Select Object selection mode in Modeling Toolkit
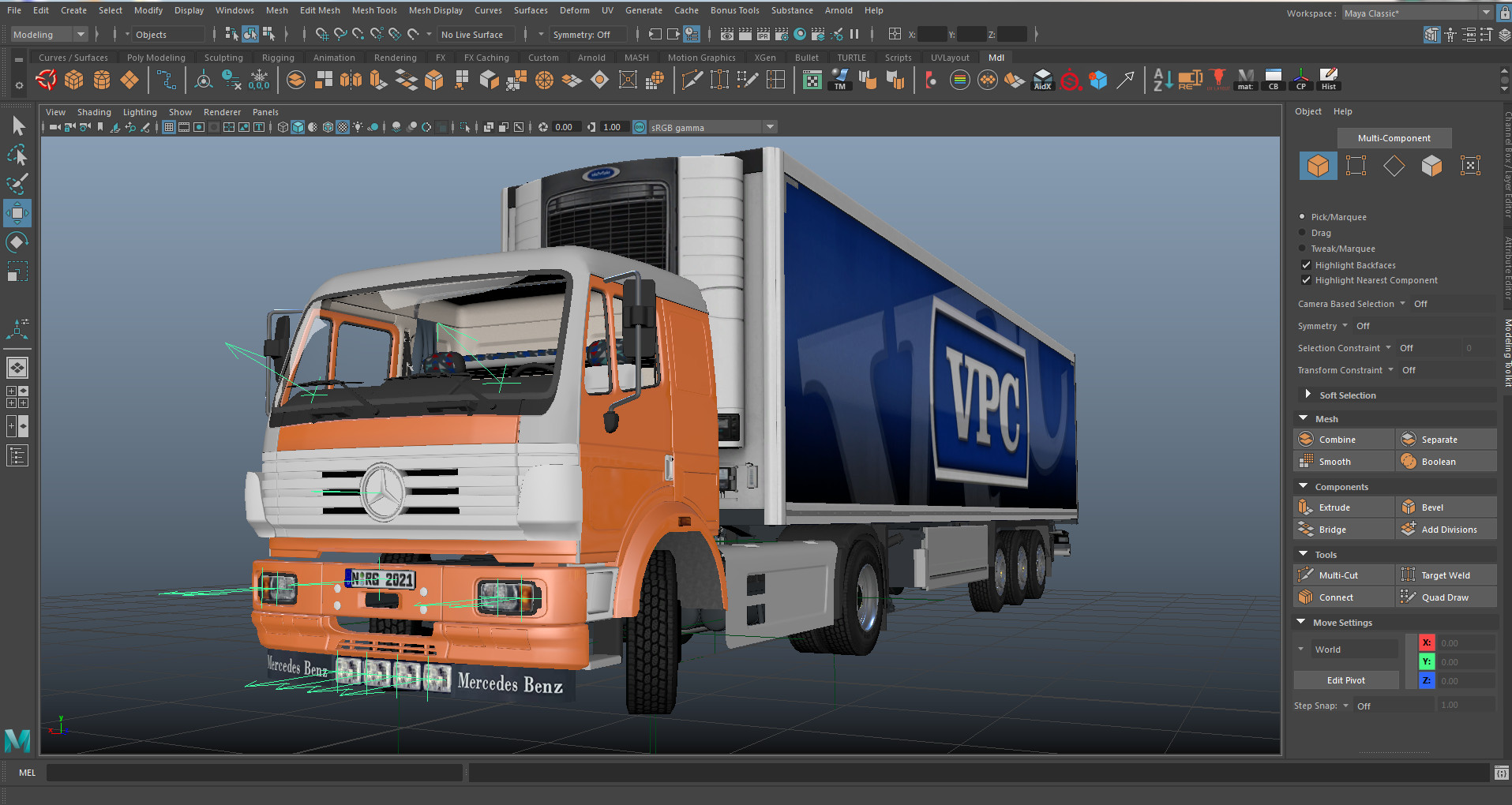 coord(1318,166)
